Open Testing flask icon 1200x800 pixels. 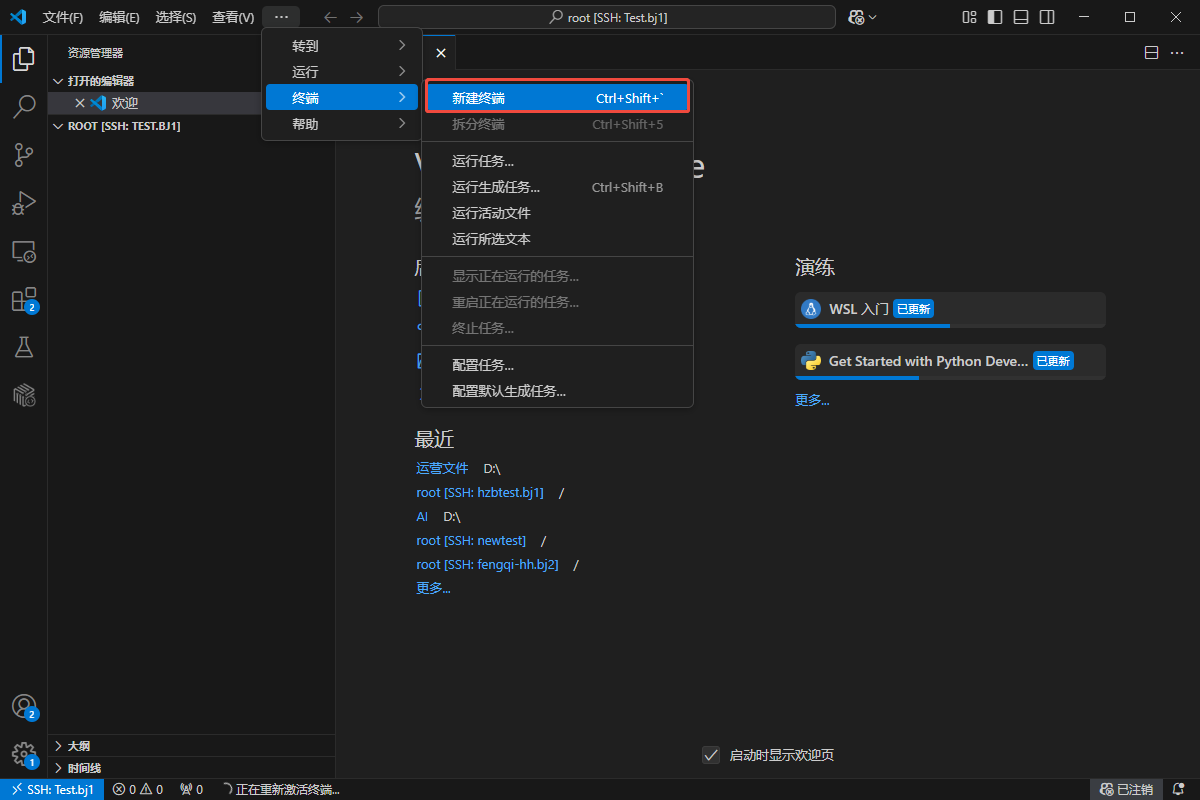(24, 347)
